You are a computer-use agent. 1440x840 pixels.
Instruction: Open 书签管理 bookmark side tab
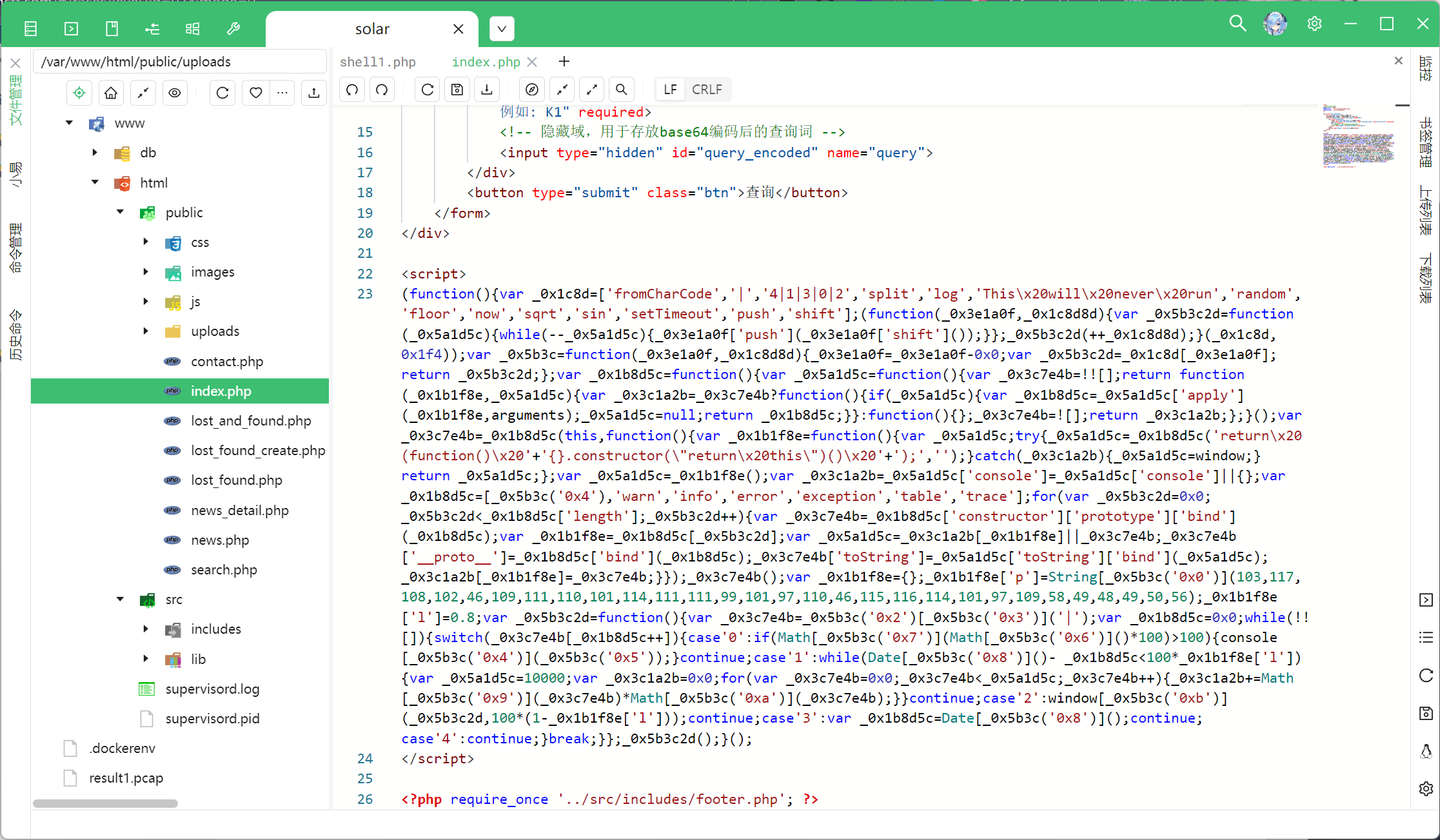click(1426, 143)
